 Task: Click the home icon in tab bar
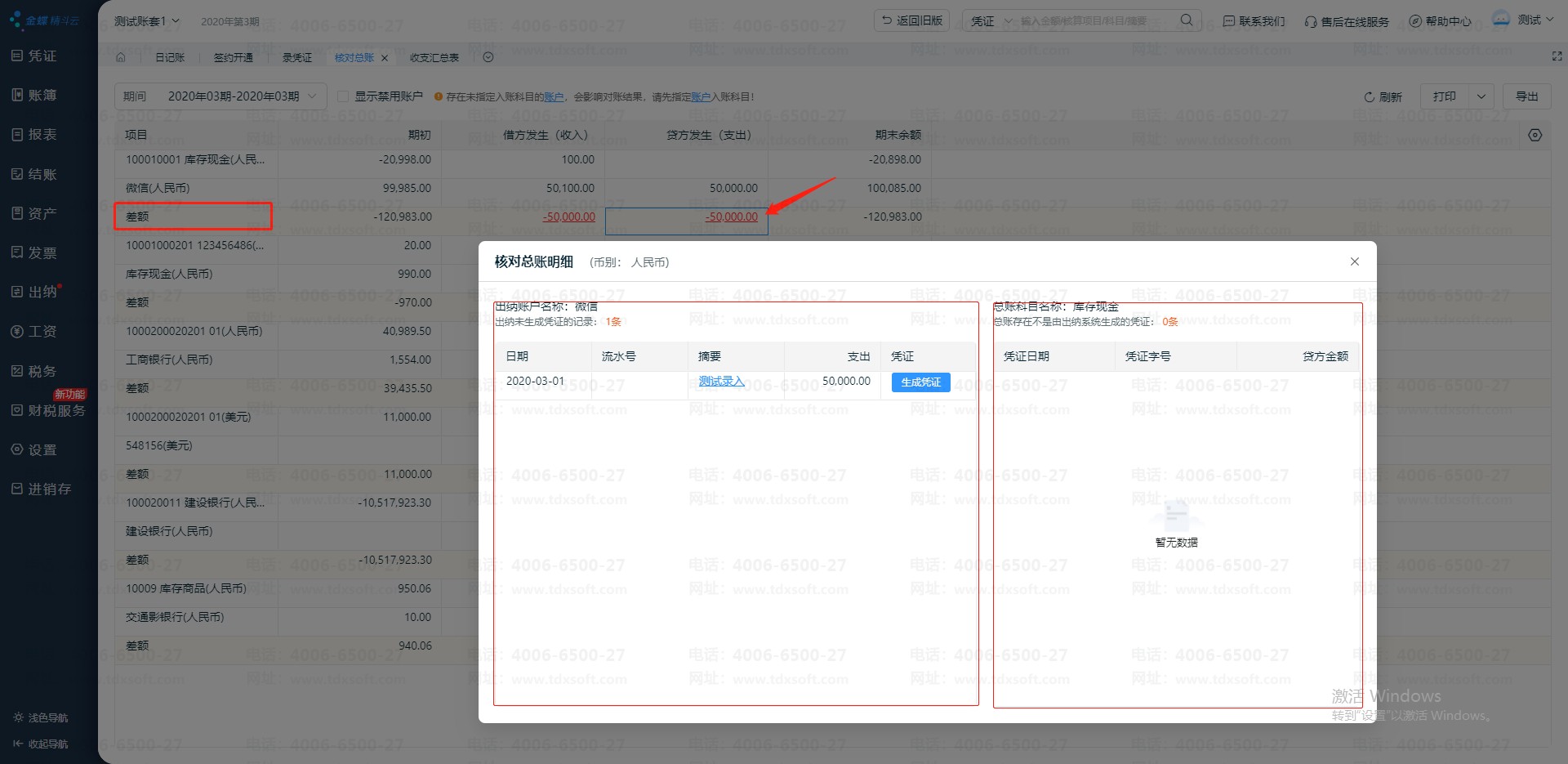point(121,57)
